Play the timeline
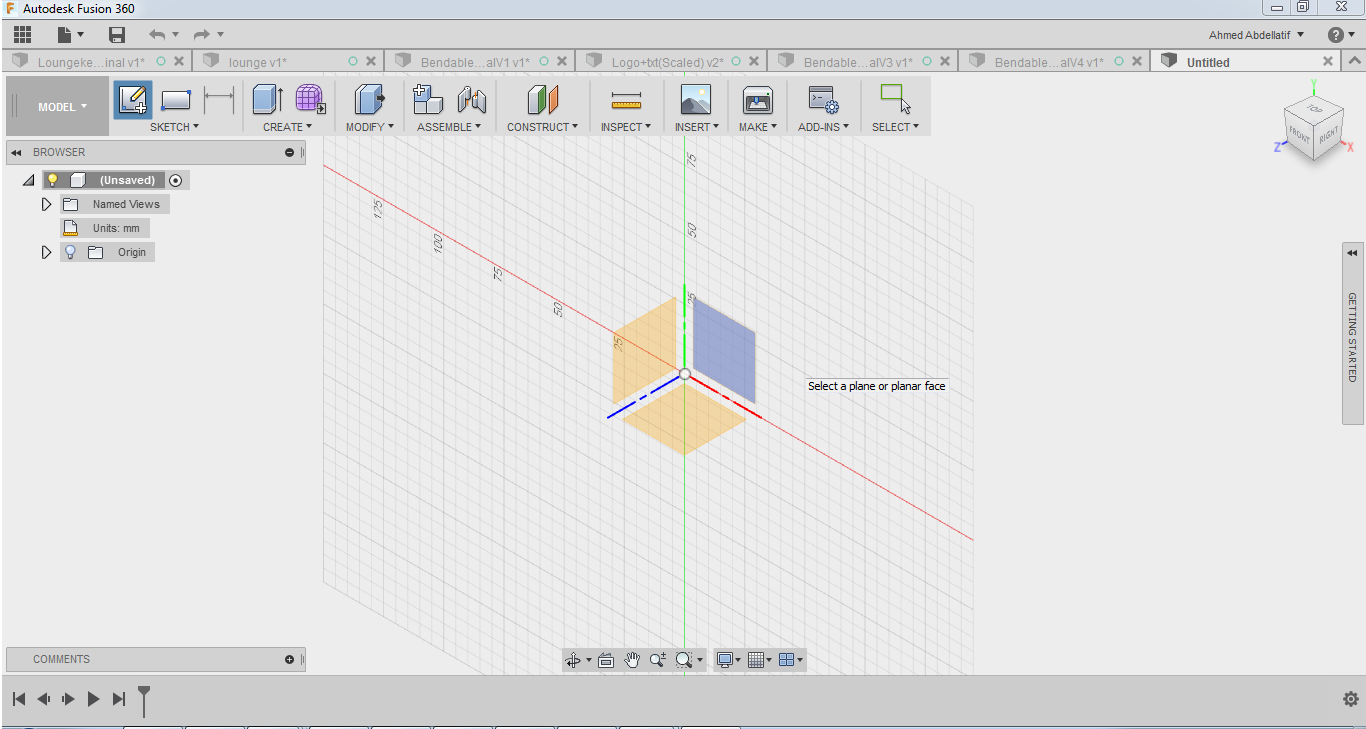Viewport: 1366px width, 729px height. click(x=93, y=699)
